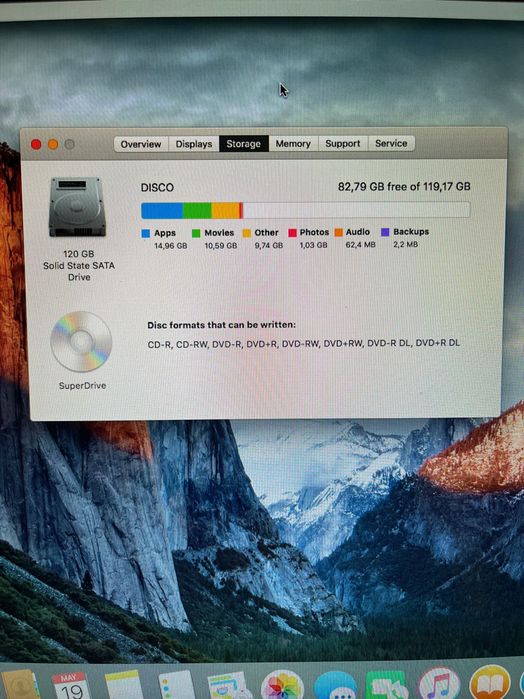The width and height of the screenshot is (524, 699).
Task: Click the "Movies" legend label
Action: (x=219, y=233)
